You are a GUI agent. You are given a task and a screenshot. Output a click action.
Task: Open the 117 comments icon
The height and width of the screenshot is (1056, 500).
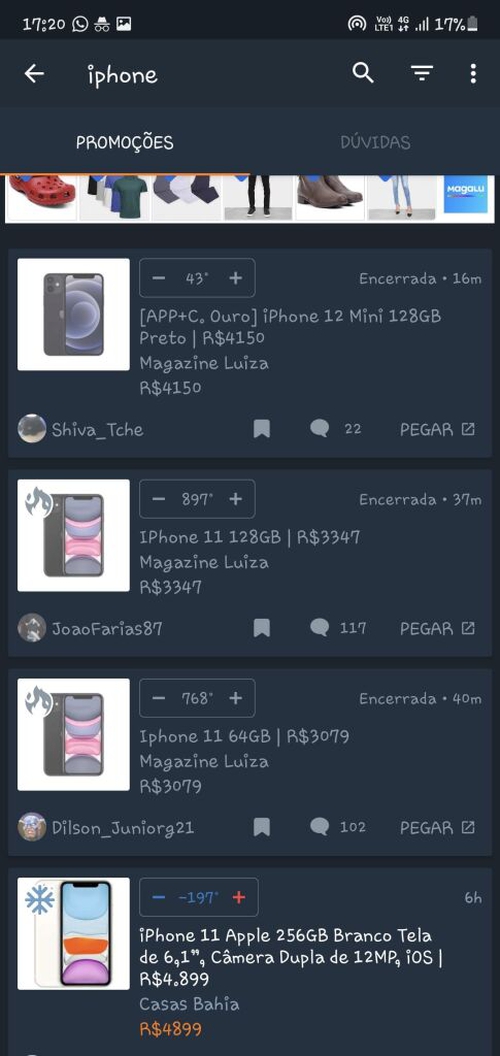(319, 628)
